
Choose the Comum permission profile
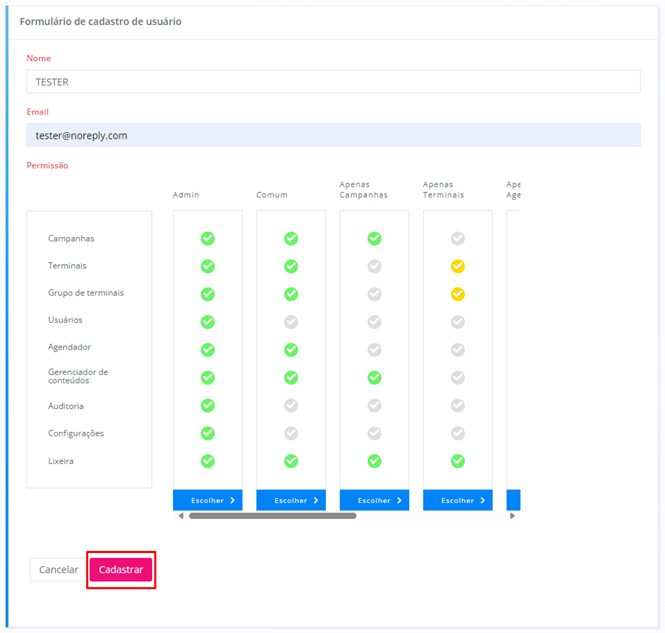(x=291, y=500)
